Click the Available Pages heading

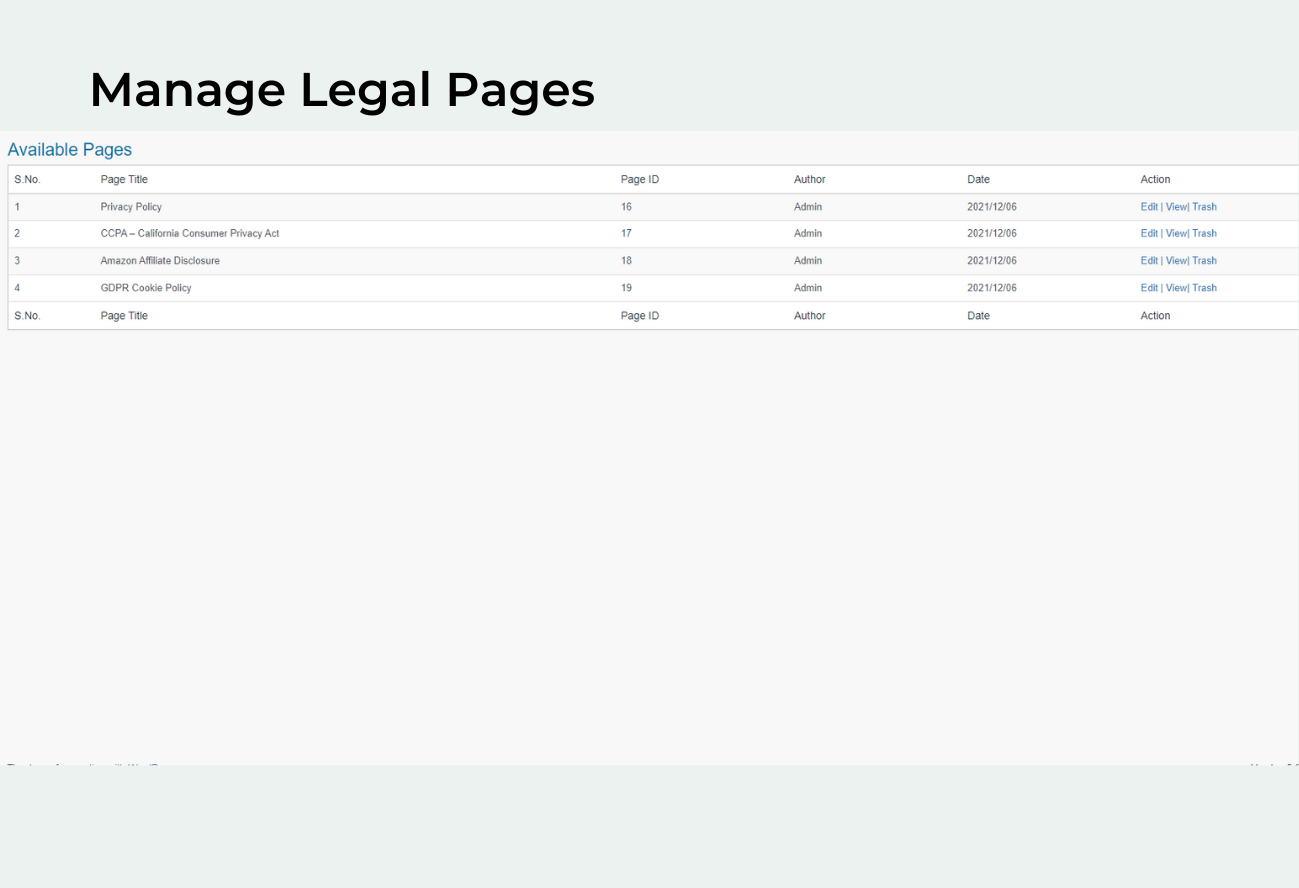[70, 149]
